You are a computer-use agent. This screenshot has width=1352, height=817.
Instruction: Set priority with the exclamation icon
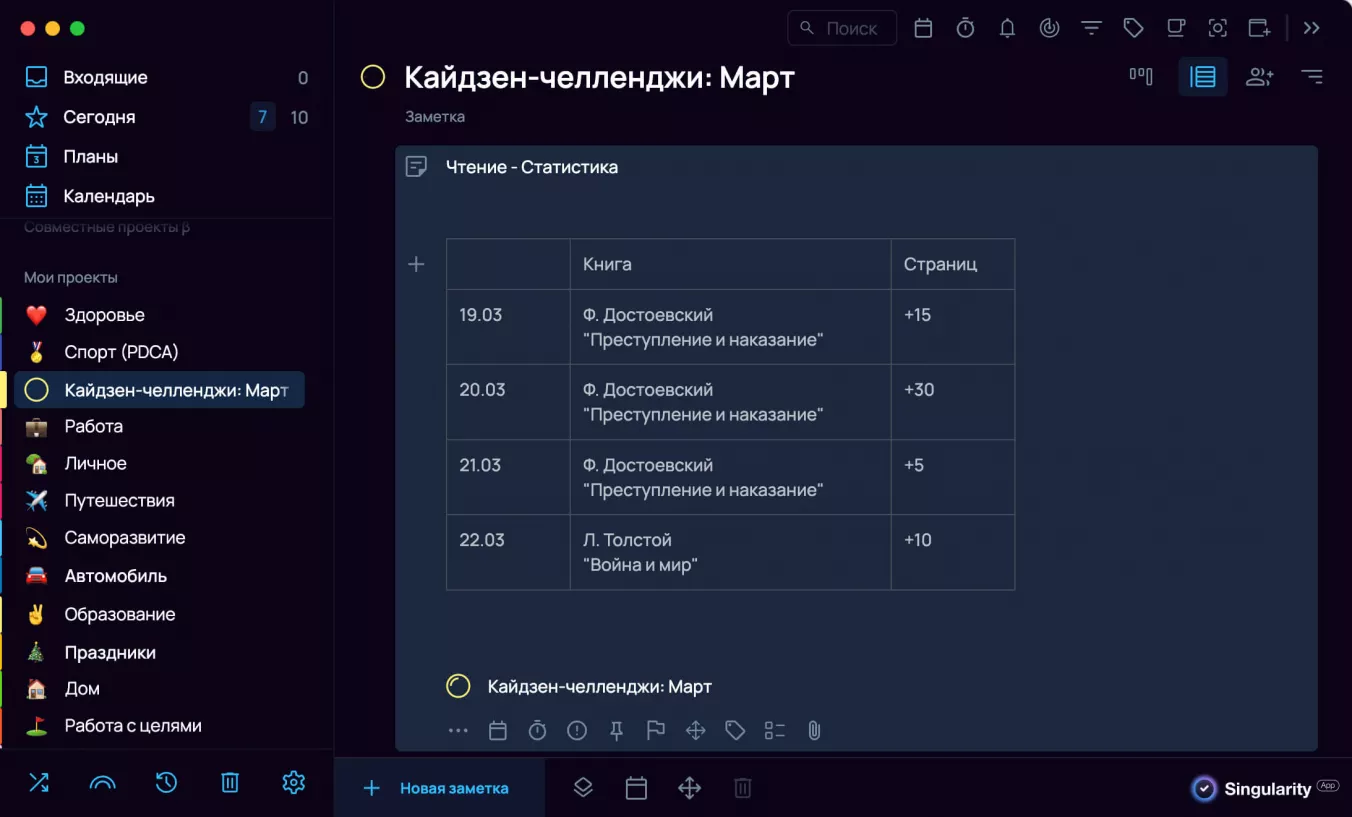(x=577, y=731)
